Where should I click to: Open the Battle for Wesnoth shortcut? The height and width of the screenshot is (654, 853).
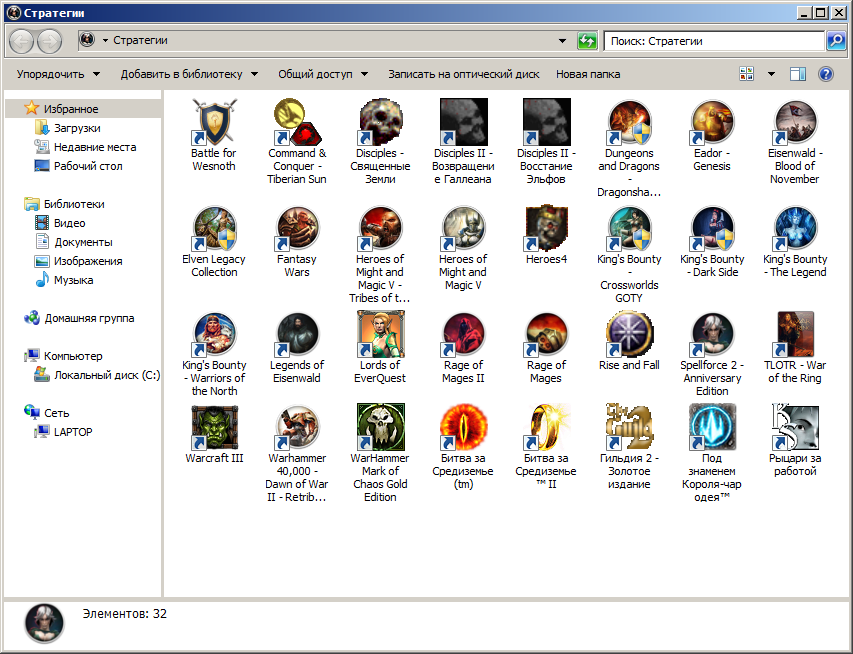click(214, 135)
